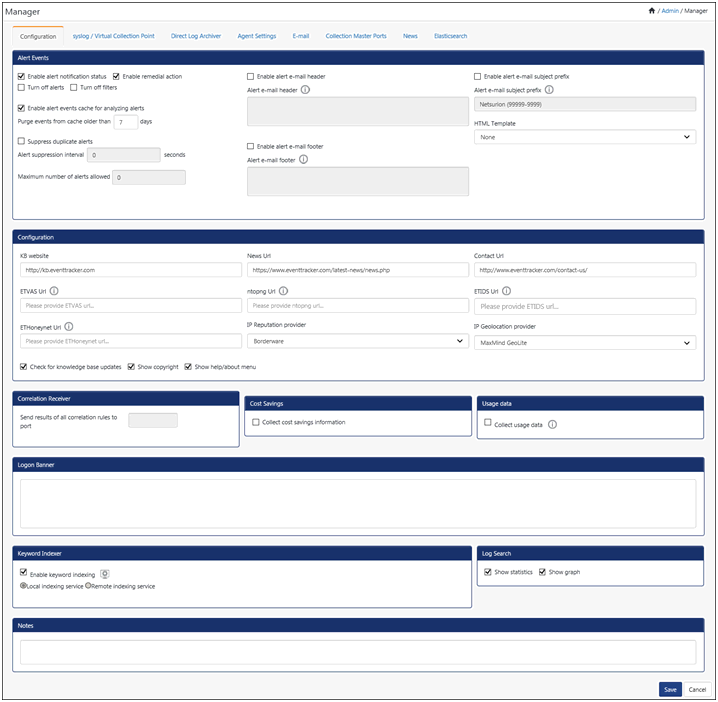Screen dimensions: 718x702
Task: Open Collection Master Ports tab
Action: click(356, 36)
